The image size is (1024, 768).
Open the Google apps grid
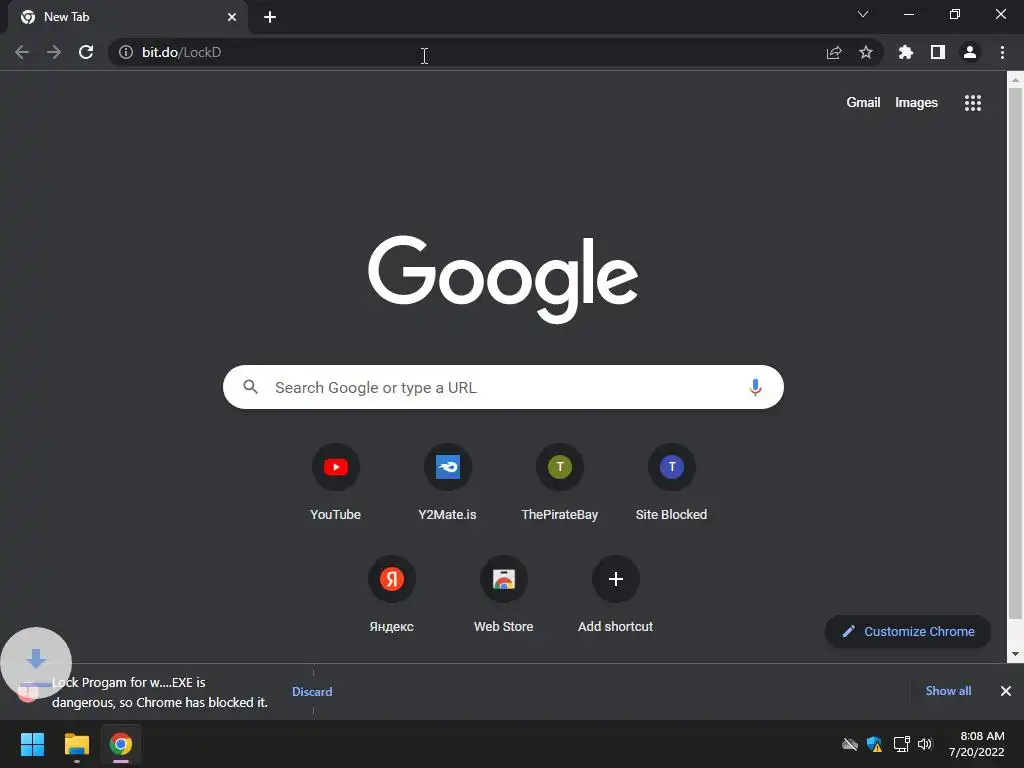[x=972, y=103]
